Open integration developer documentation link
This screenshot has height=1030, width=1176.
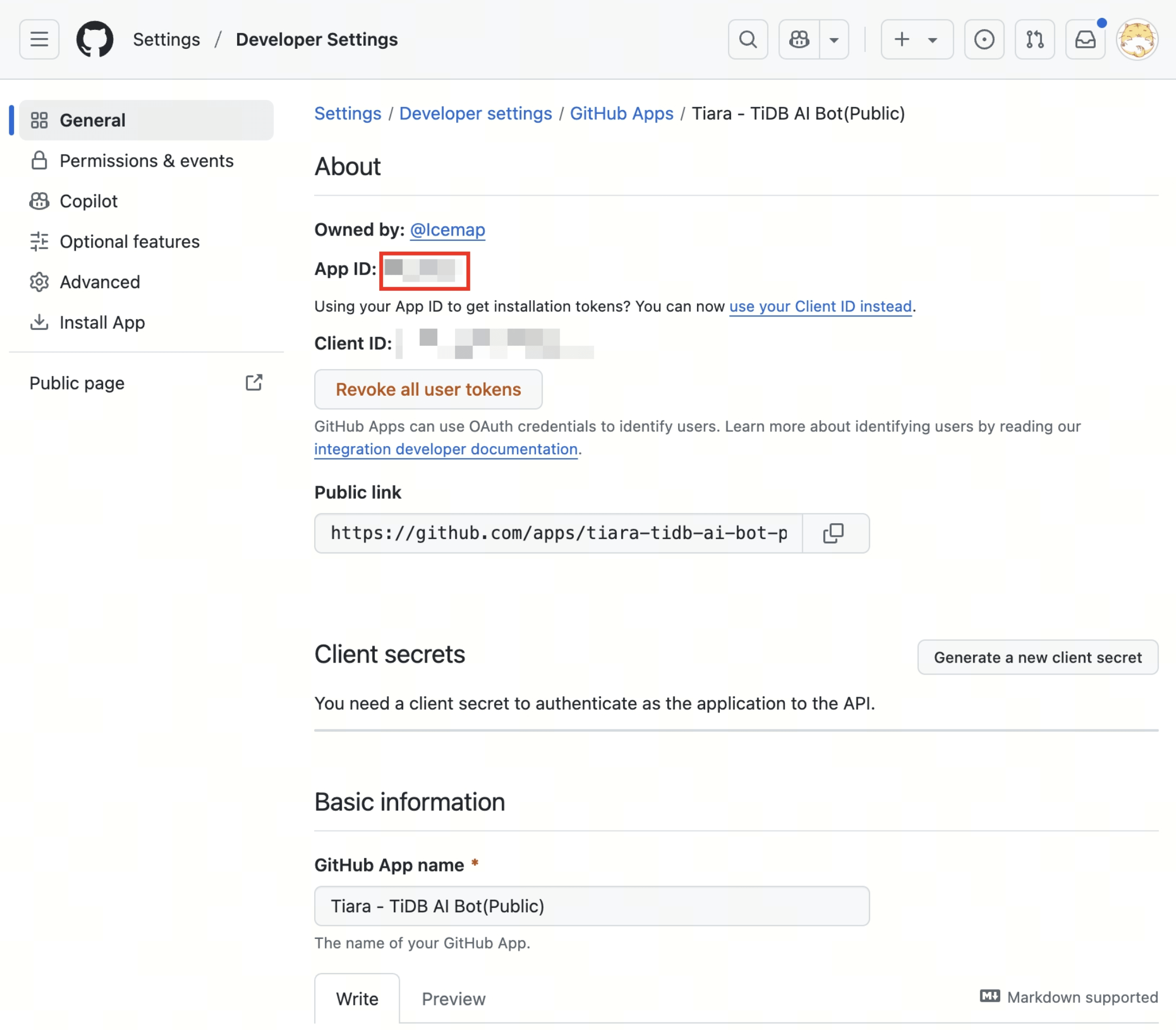[446, 449]
